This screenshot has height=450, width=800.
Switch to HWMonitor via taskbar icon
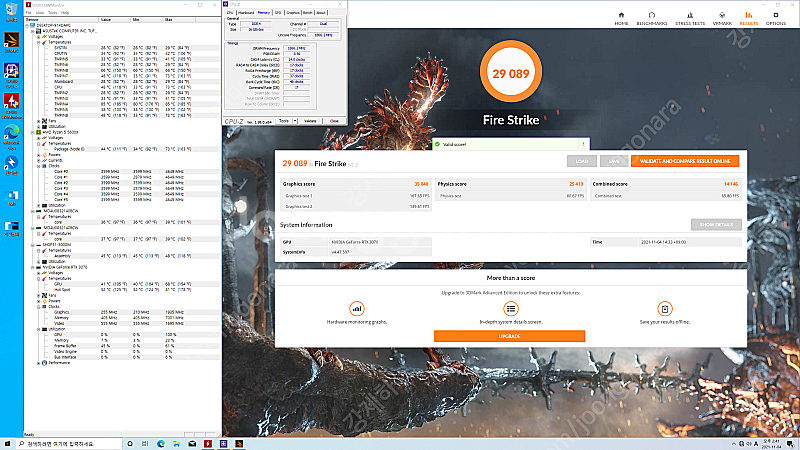tap(208, 444)
